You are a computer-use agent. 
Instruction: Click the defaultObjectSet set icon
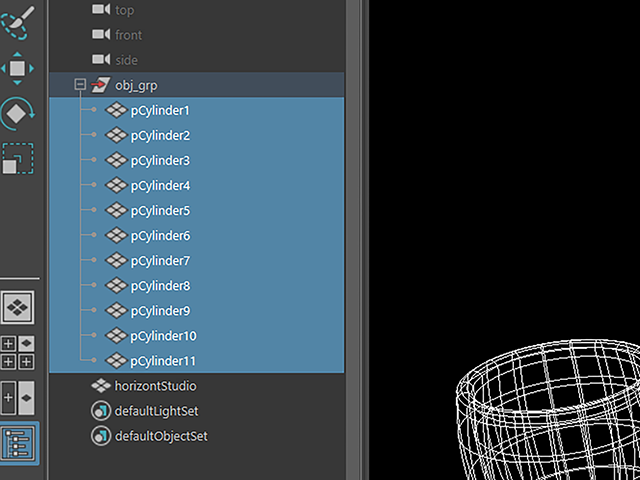pyautogui.click(x=101, y=436)
